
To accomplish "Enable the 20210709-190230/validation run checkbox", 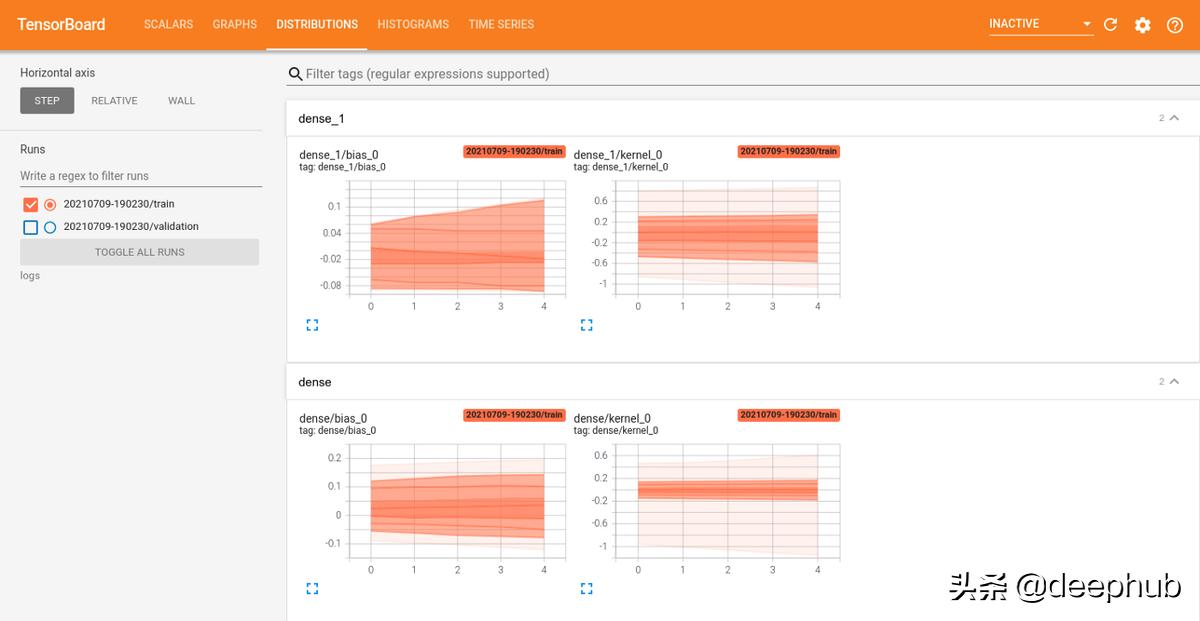I will pos(30,227).
